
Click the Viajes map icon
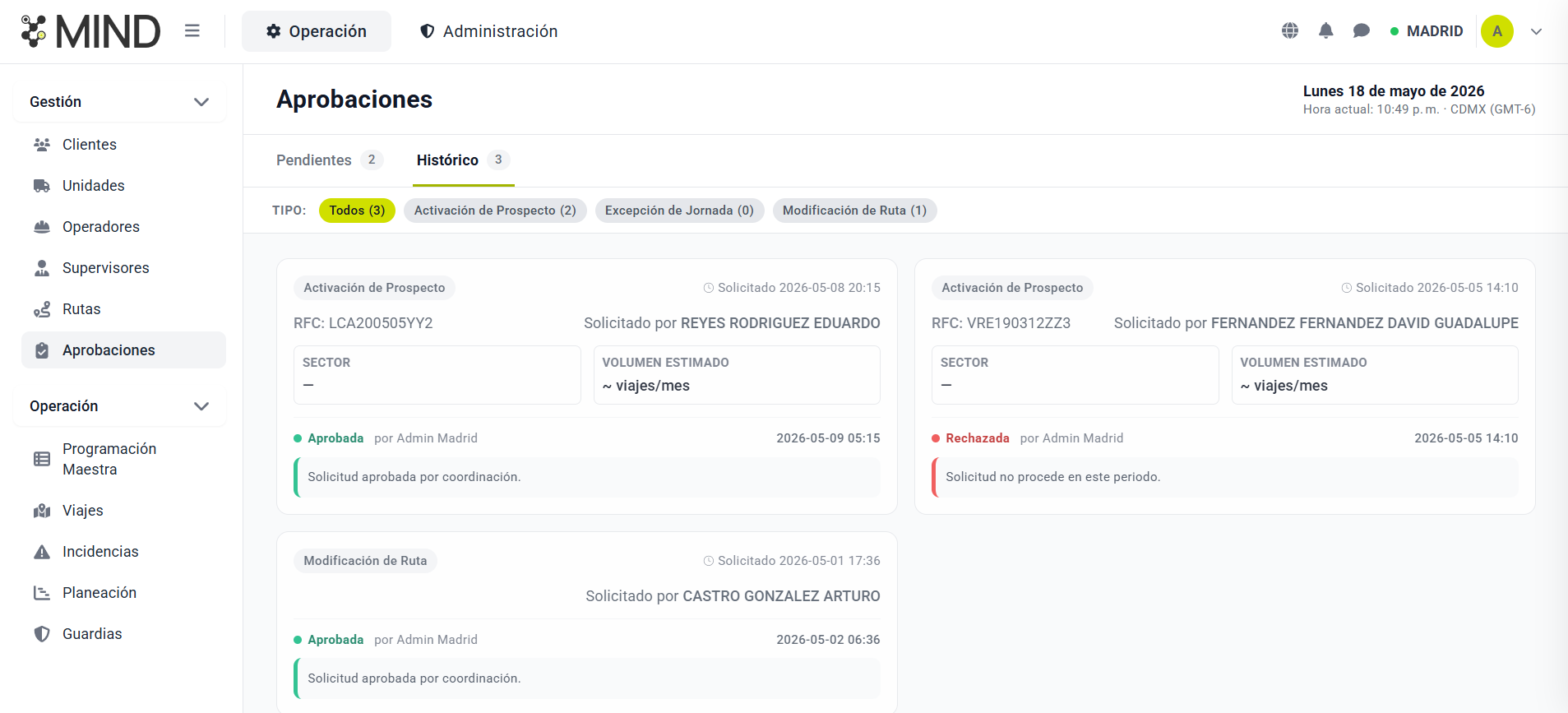coord(42,511)
